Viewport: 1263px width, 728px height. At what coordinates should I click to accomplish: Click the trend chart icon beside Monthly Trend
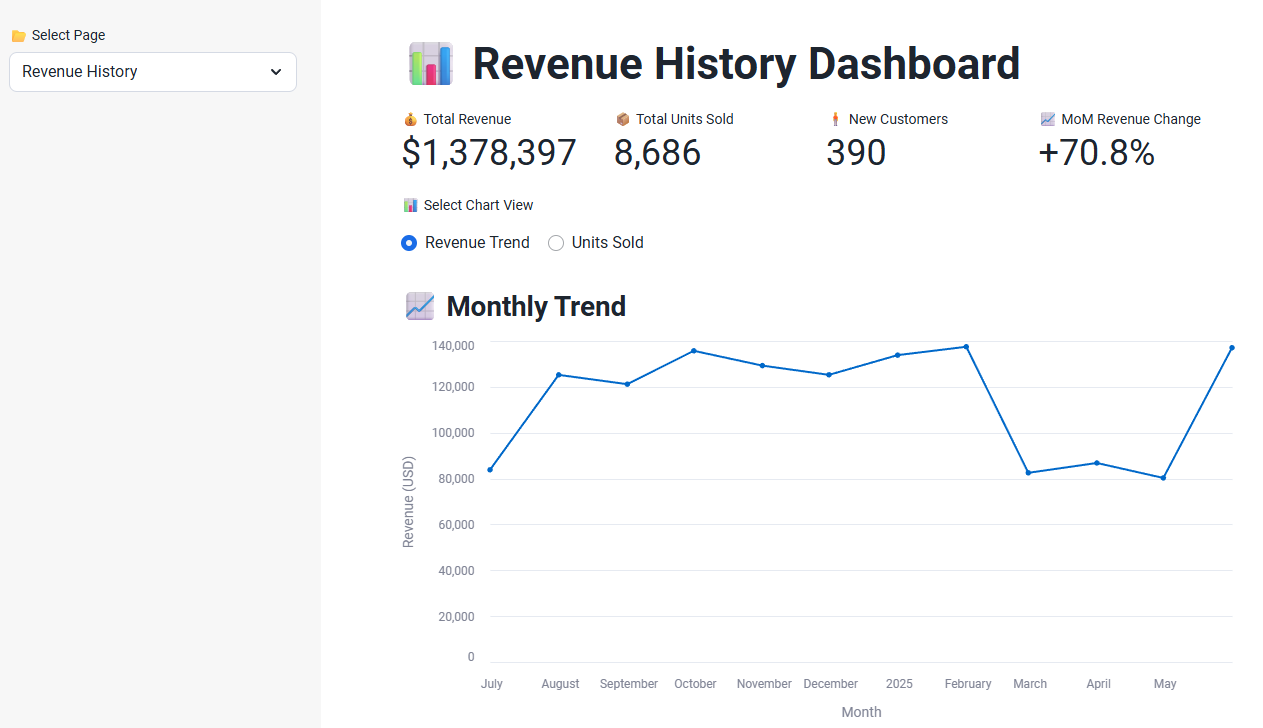click(420, 306)
